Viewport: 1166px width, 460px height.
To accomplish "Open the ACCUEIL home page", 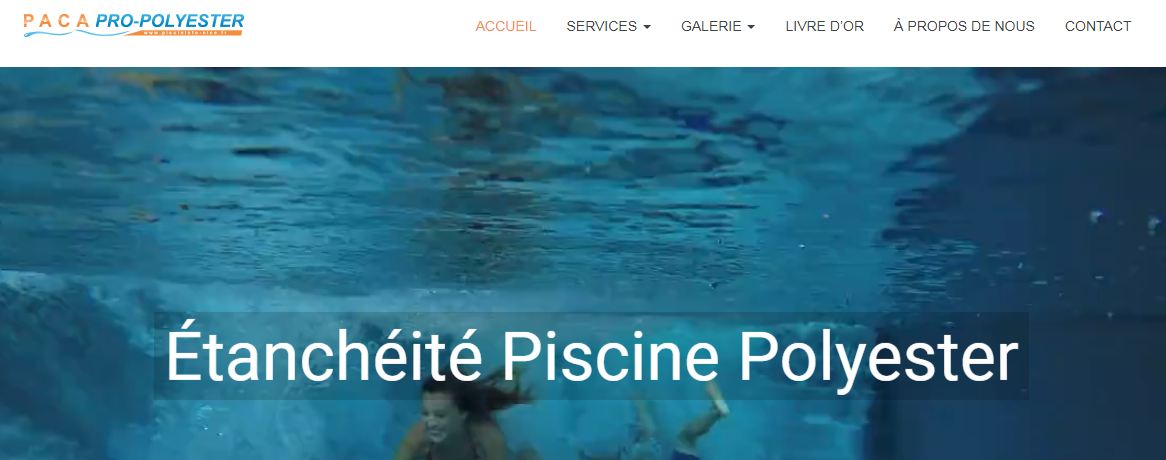I will 506,26.
